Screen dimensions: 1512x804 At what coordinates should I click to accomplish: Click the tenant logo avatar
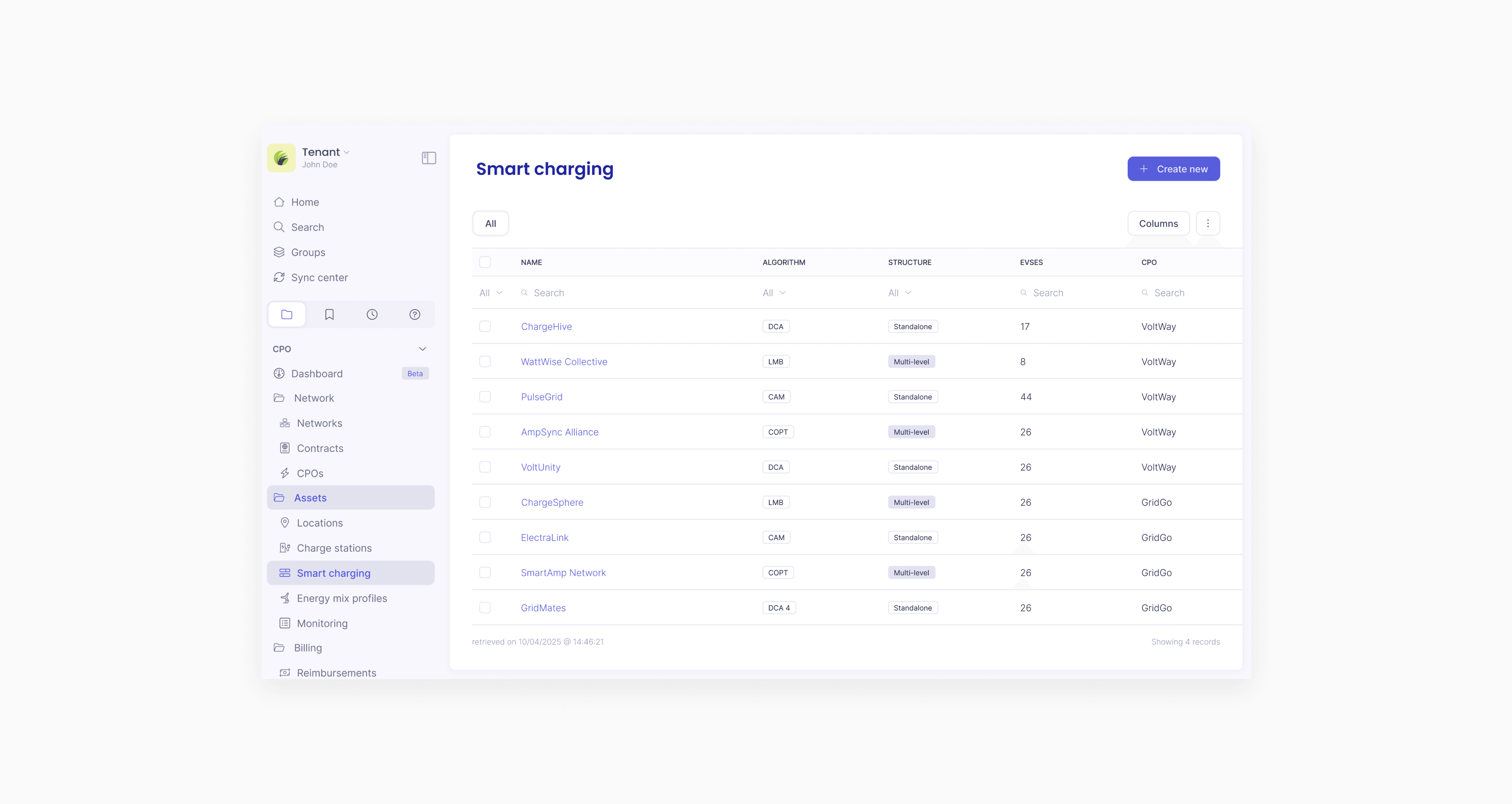(281, 158)
